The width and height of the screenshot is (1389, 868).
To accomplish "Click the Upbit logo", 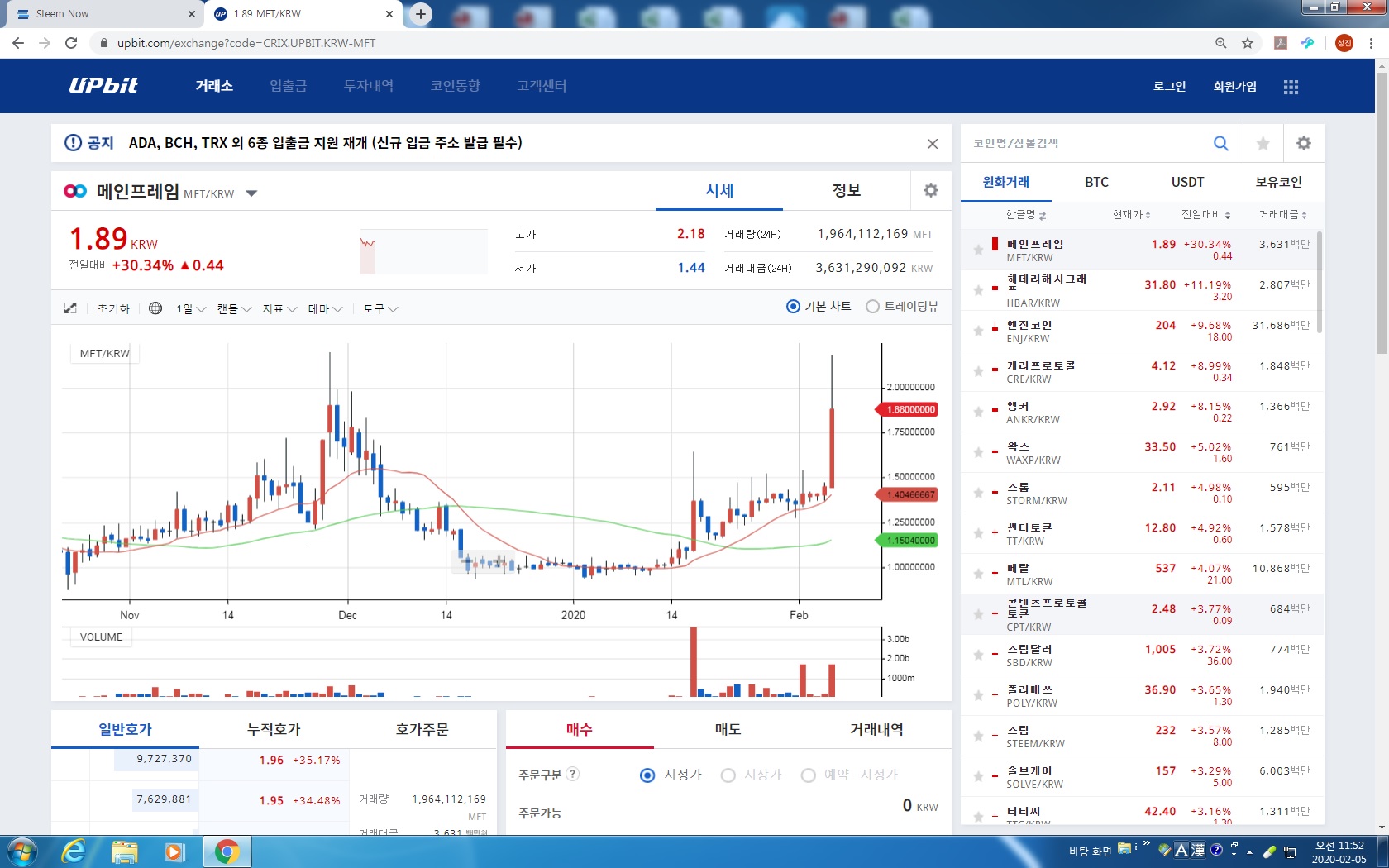I will click(103, 85).
